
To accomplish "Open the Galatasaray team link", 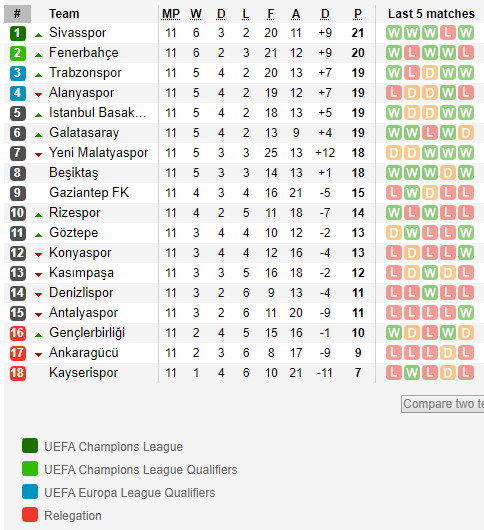I will [x=84, y=133].
